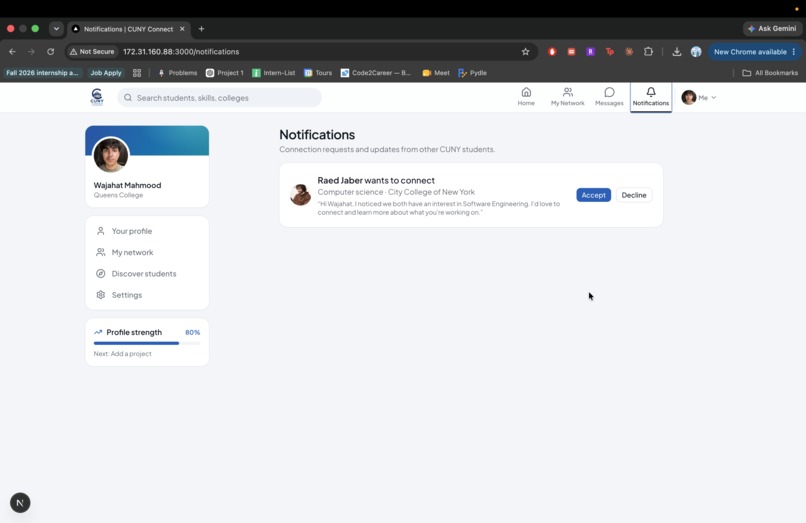
Task: Focus the Search students, skills, colleges field
Action: [x=219, y=98]
